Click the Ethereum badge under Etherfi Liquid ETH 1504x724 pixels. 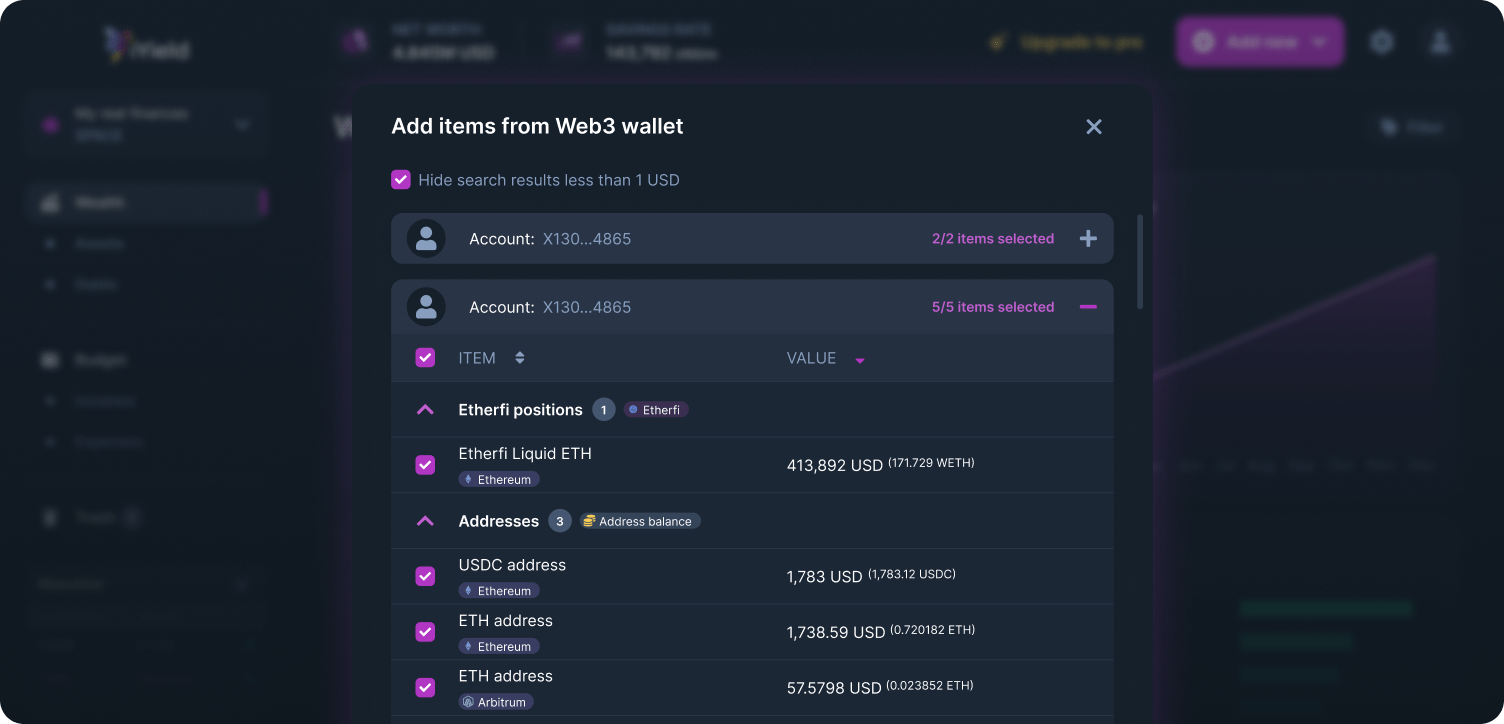pyautogui.click(x=498, y=479)
